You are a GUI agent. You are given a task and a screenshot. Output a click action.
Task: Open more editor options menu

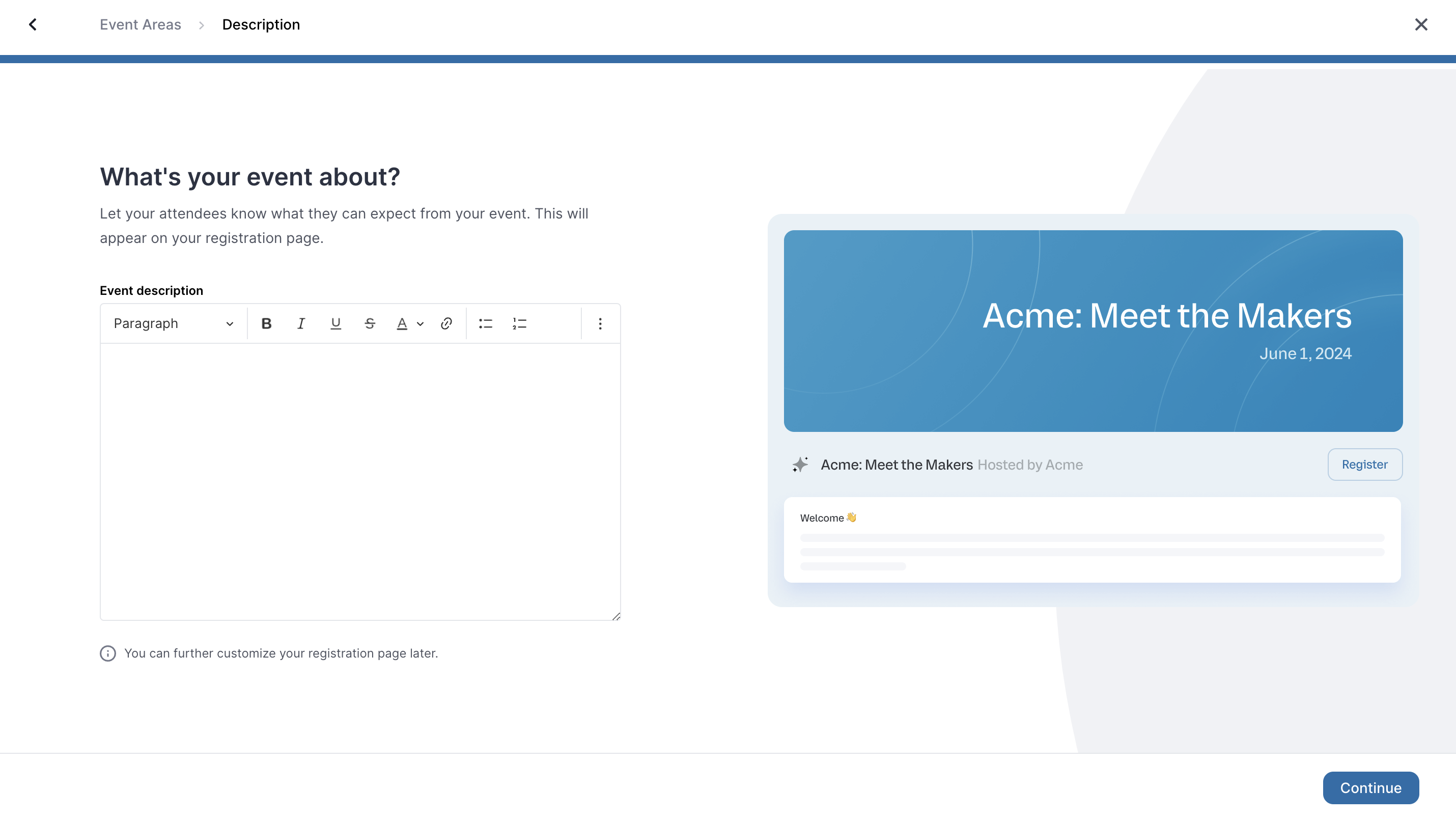point(600,323)
